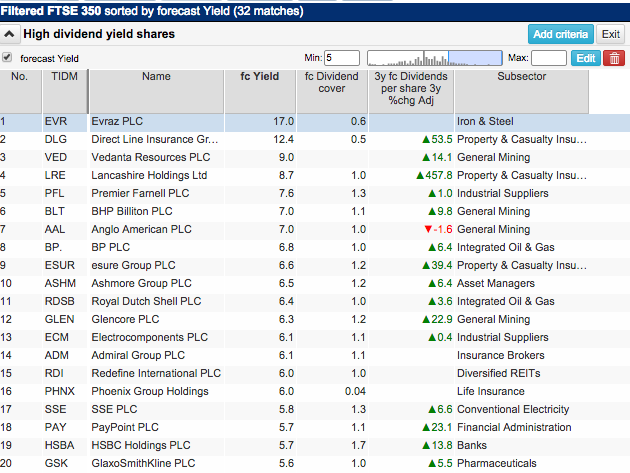This screenshot has width=630, height=473.
Task: Delete criteria with the red trash icon
Action: point(614,58)
